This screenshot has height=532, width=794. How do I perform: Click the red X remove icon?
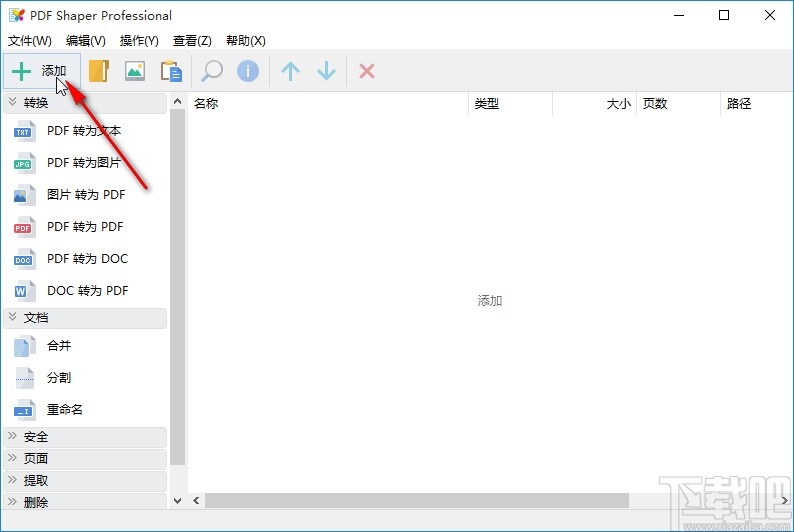click(367, 71)
